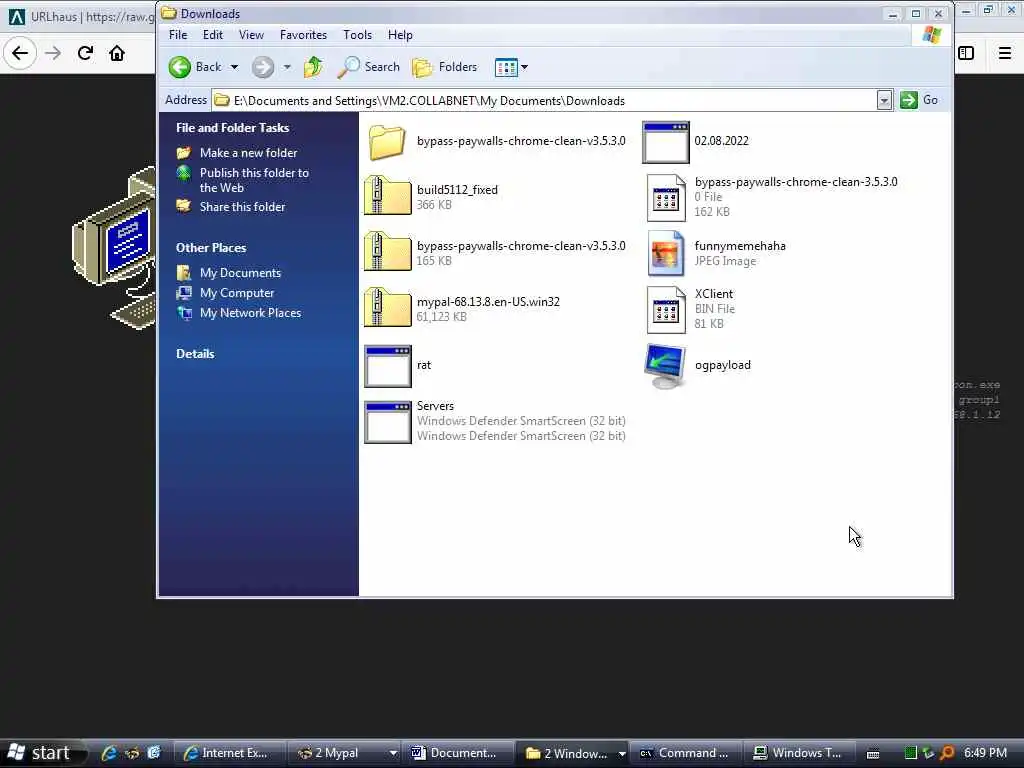Collapse the Other Places header
Screen dimensions: 1024x768
[x=211, y=248]
